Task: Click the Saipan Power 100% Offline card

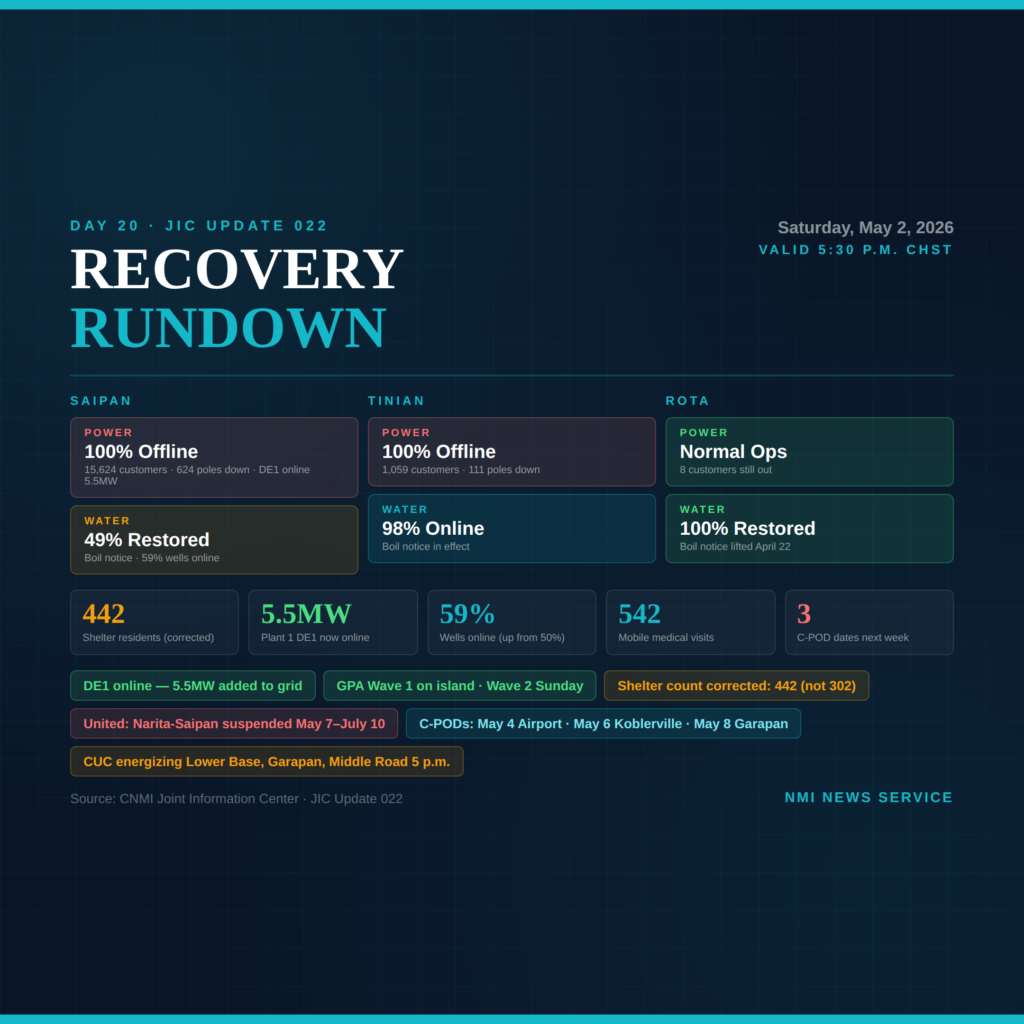Action: coord(214,457)
